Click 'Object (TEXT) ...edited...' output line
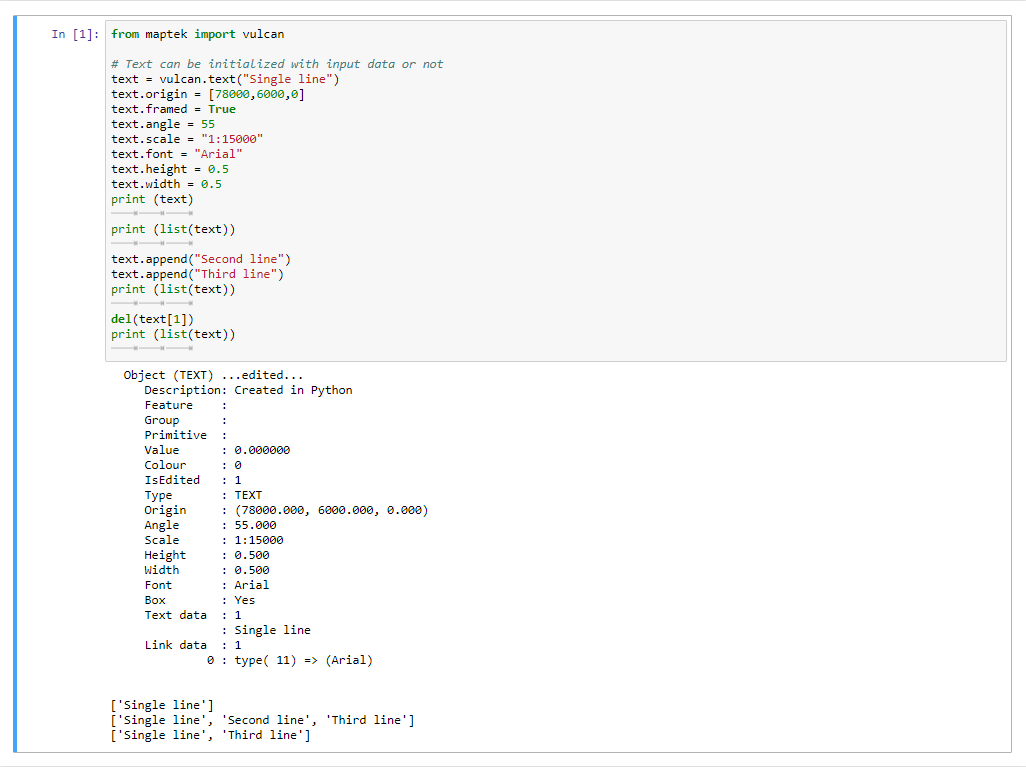 (x=213, y=375)
